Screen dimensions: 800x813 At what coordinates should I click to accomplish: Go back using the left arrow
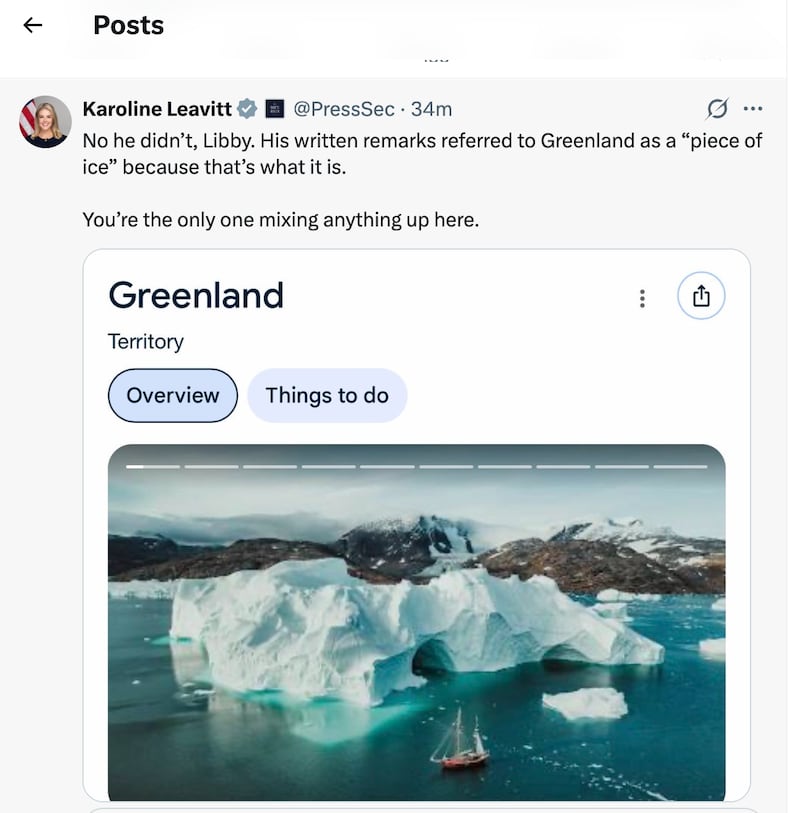[33, 26]
